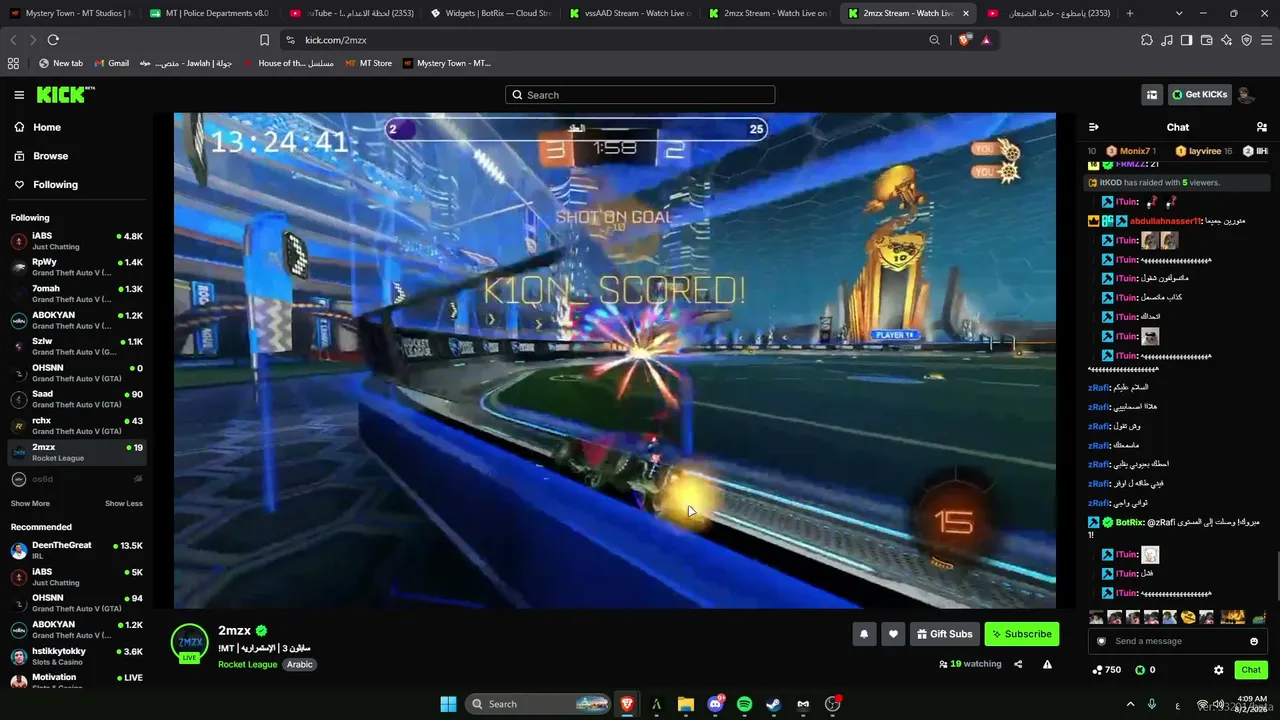Follow 2mzx with the heart button

[x=893, y=634]
